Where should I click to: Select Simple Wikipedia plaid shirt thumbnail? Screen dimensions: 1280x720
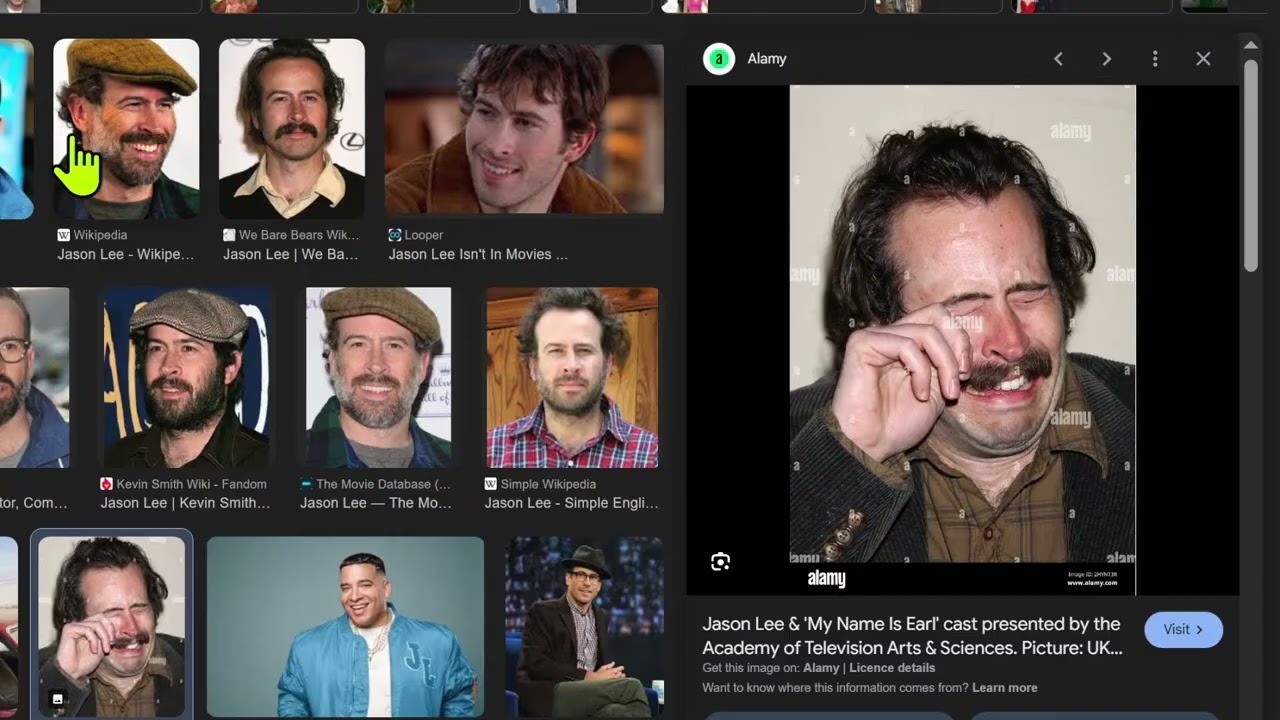point(572,378)
